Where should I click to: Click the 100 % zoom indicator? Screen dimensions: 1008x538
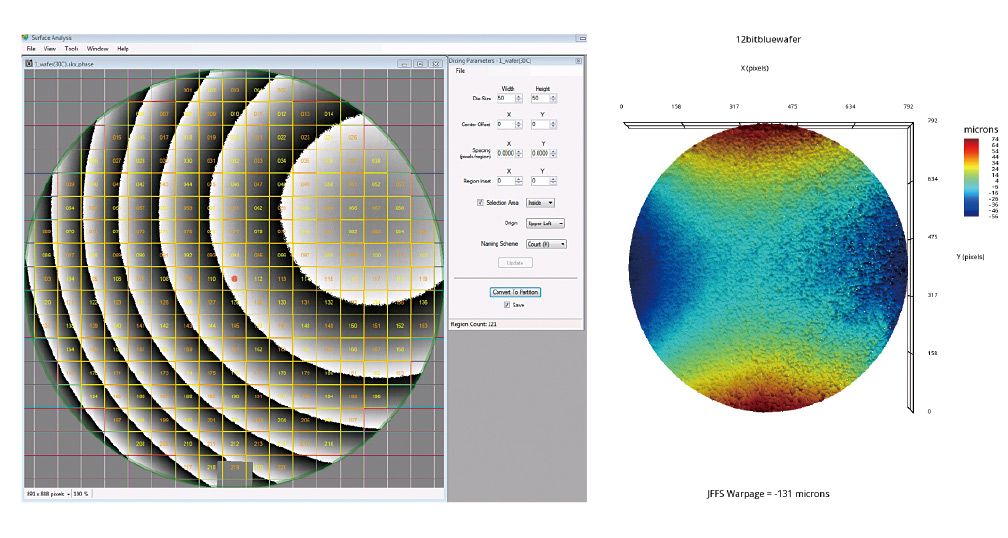pyautogui.click(x=81, y=494)
